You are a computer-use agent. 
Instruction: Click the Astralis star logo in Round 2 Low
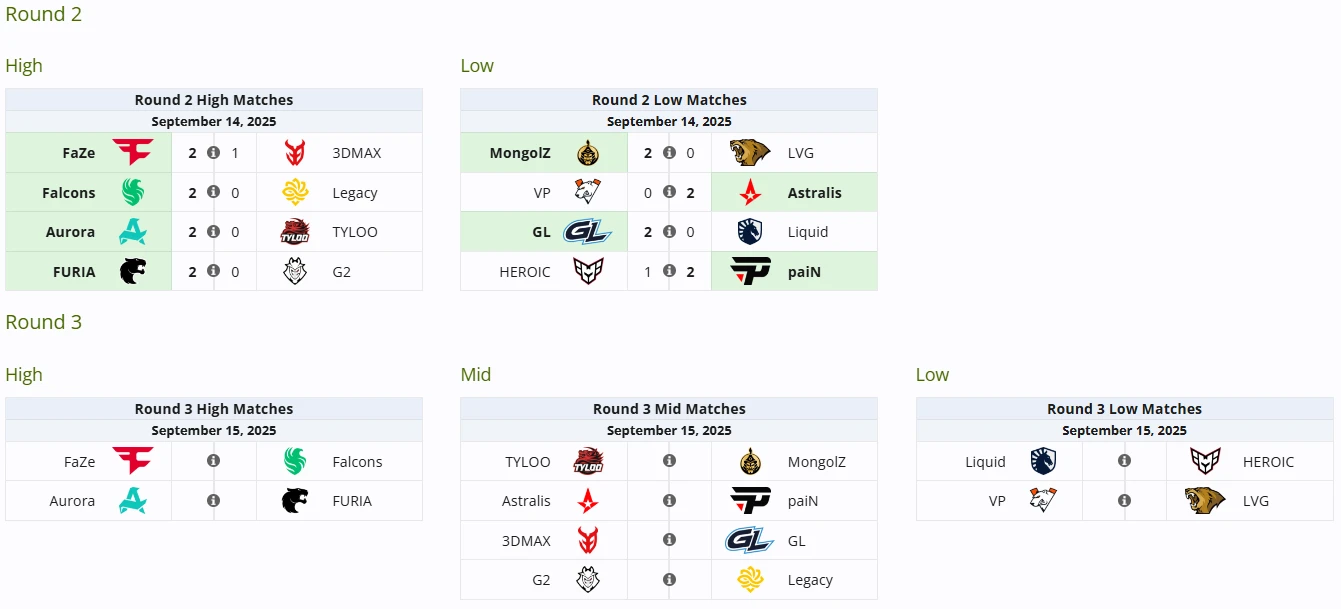coord(750,192)
